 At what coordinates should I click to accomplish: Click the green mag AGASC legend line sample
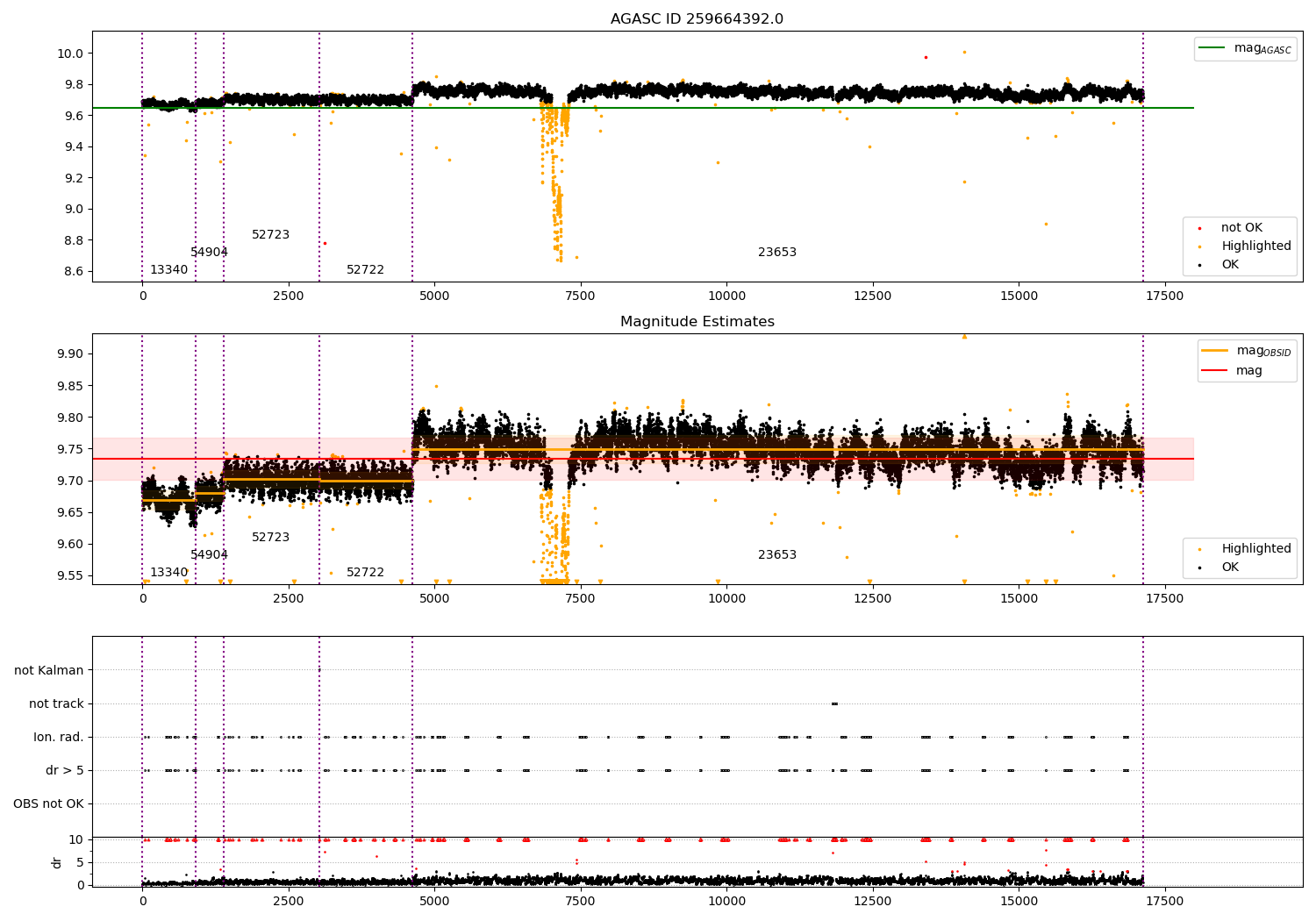[x=1212, y=48]
